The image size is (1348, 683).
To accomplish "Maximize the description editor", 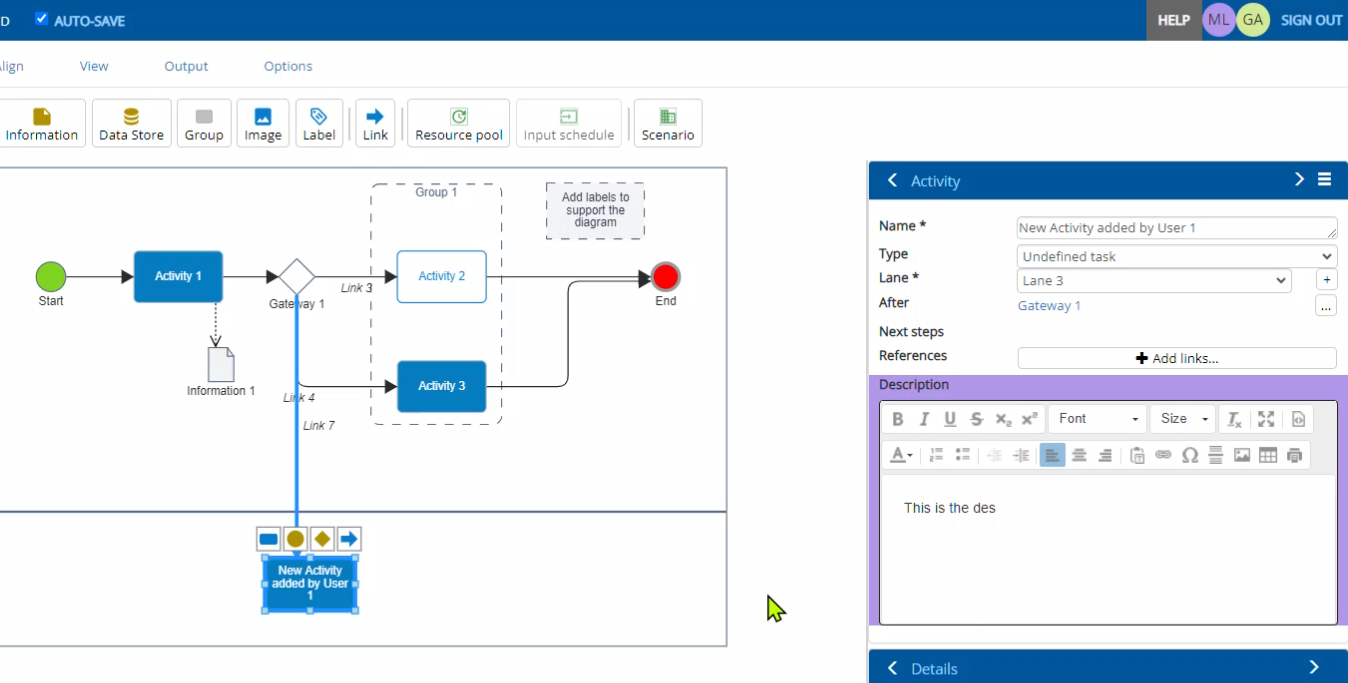I will [x=1266, y=419].
